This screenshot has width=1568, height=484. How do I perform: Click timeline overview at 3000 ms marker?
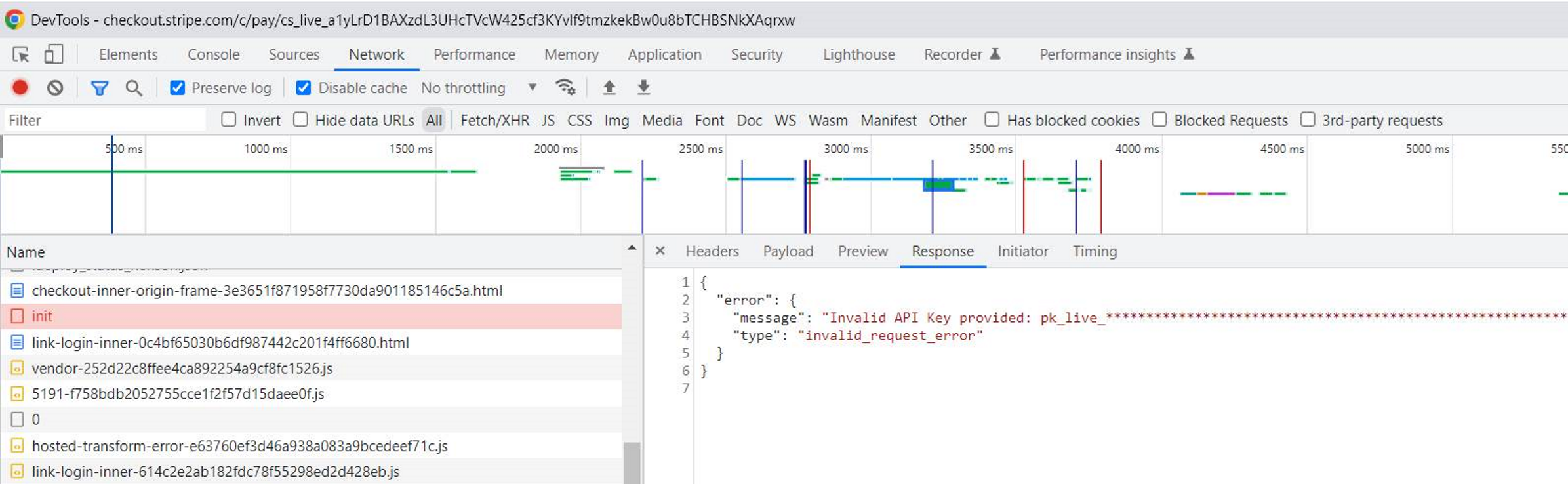tap(846, 150)
